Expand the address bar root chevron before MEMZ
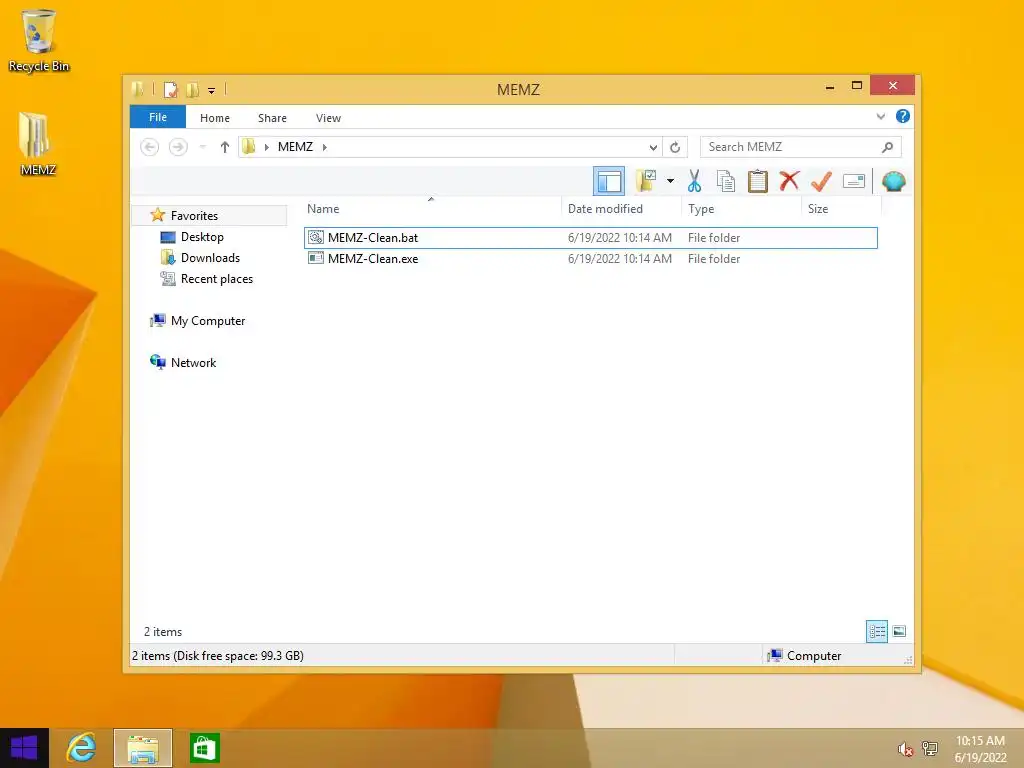 [x=266, y=147]
